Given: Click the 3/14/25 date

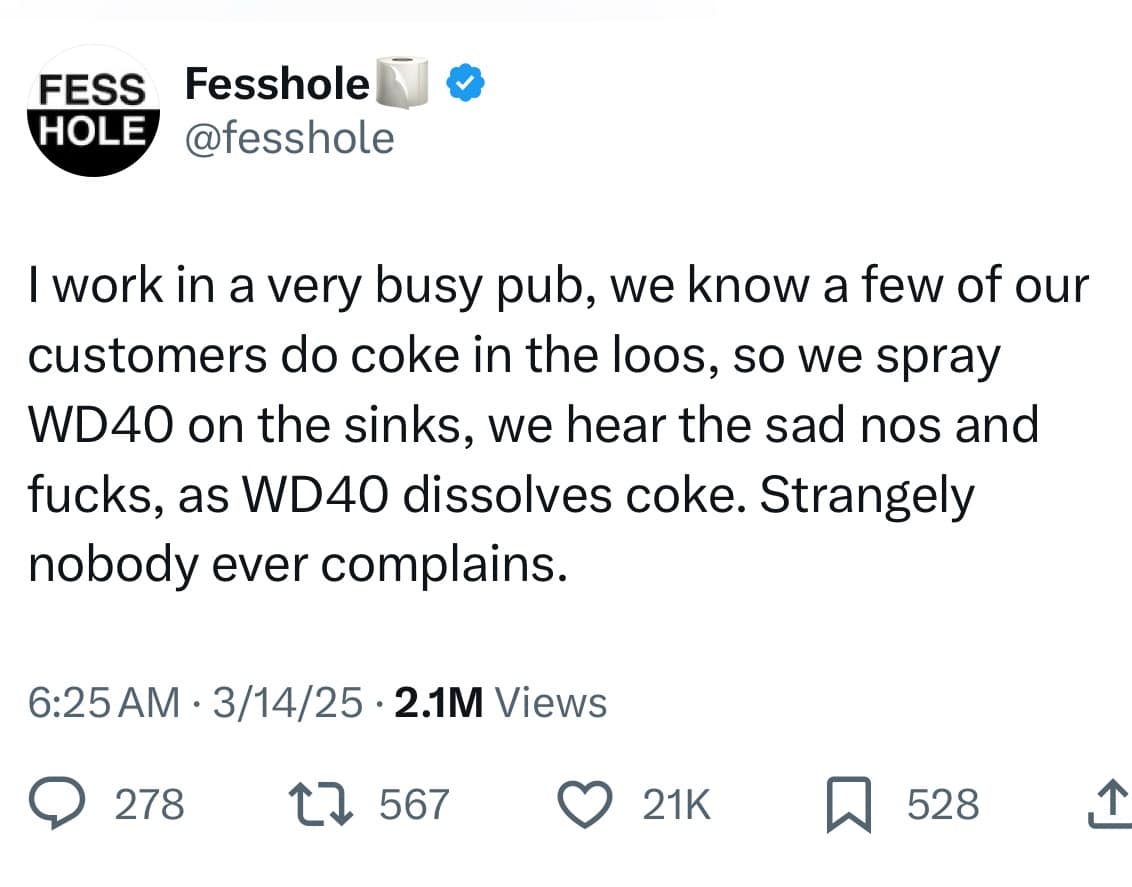Looking at the screenshot, I should coord(279,703).
